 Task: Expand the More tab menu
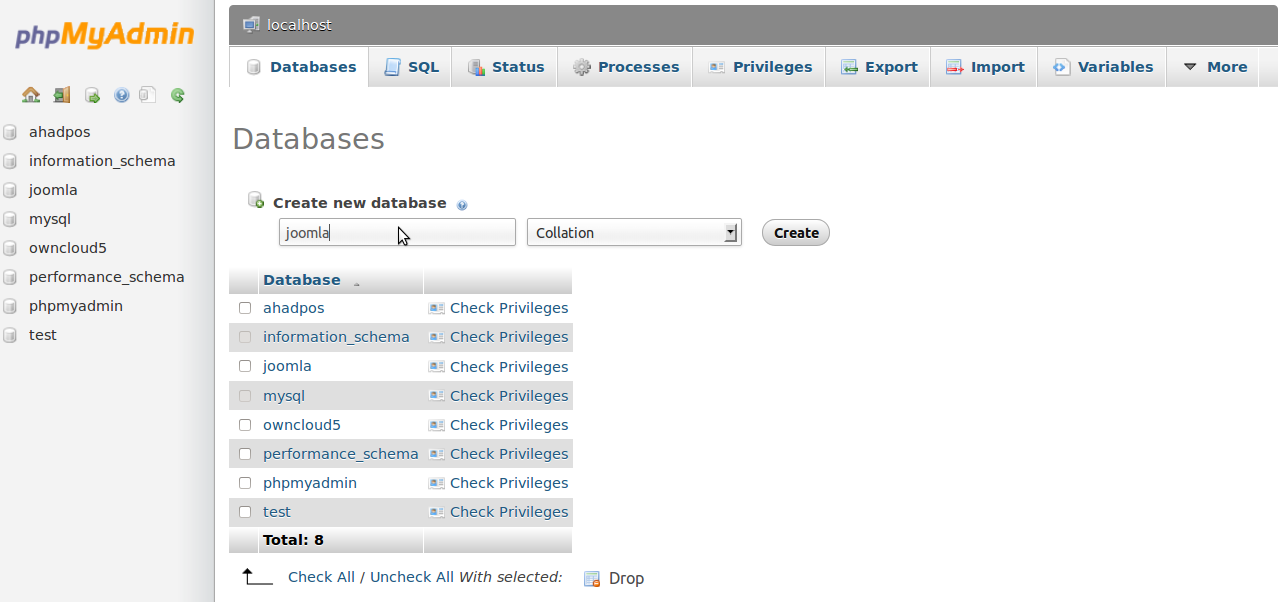coord(1215,67)
